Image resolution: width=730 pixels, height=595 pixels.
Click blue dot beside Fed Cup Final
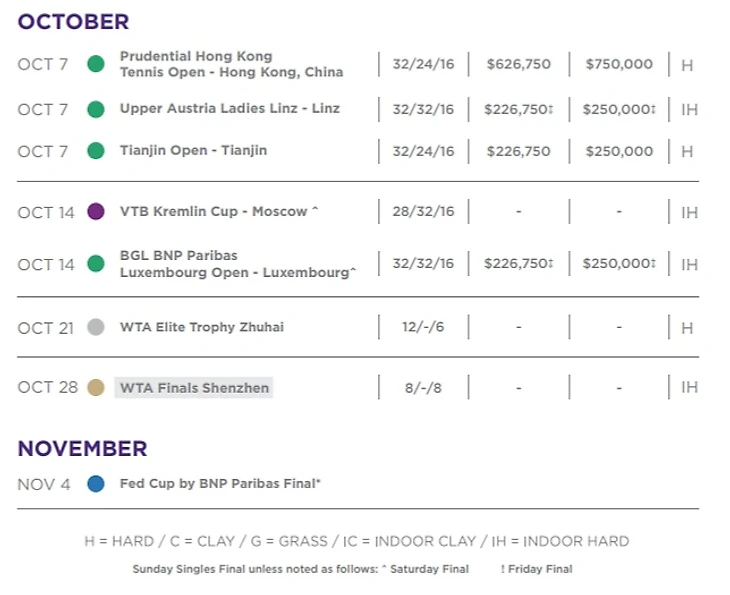[x=96, y=484]
